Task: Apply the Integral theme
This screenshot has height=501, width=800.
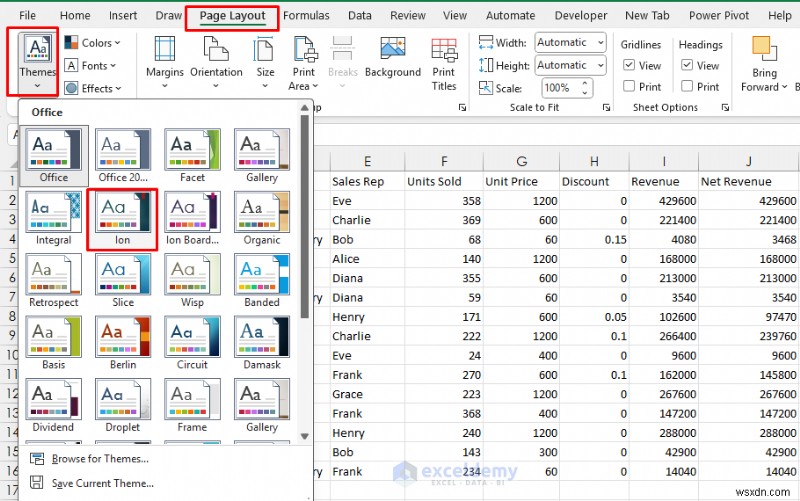Action: tap(54, 218)
